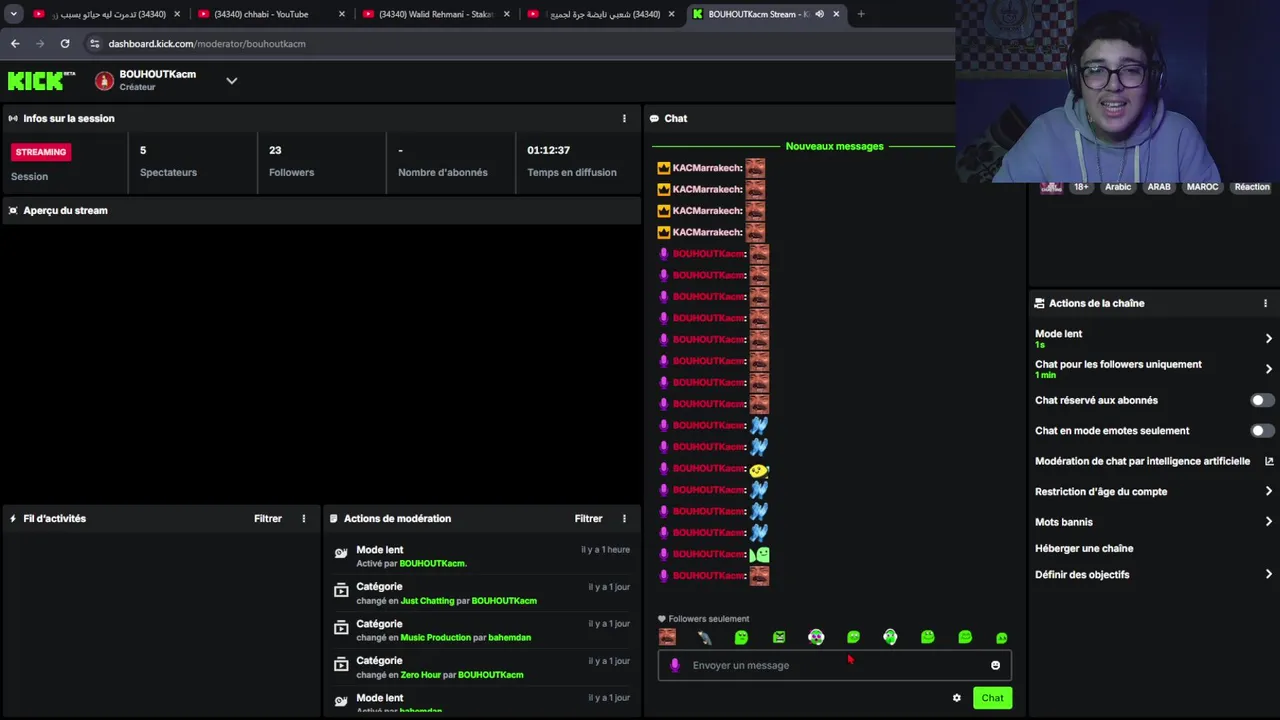This screenshot has height=720, width=1280.
Task: Mute the BOUHOUTKacm Stream tab audio
Action: click(819, 14)
